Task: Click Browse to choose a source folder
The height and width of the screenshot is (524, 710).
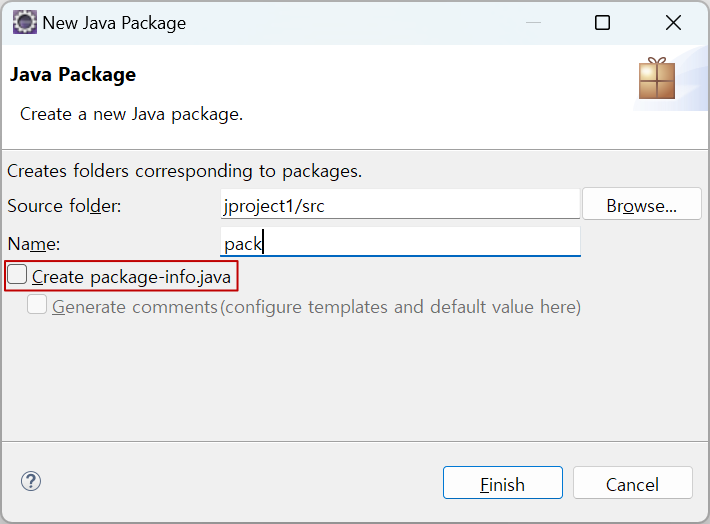Action: click(x=642, y=206)
